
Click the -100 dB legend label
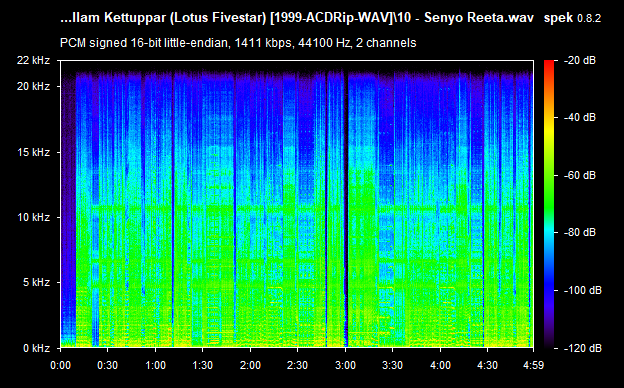583,291
